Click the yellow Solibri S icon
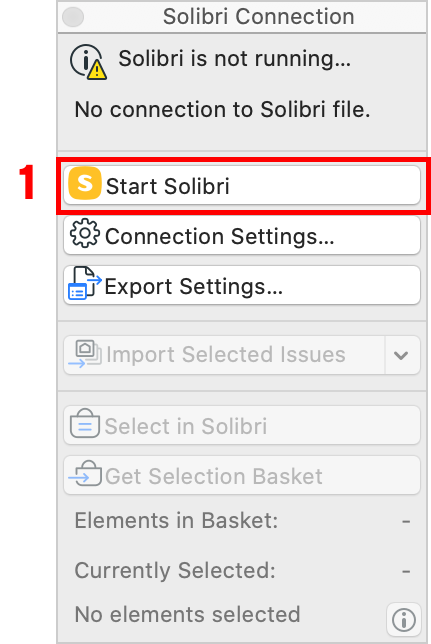The width and height of the screenshot is (431, 644). coord(85,183)
